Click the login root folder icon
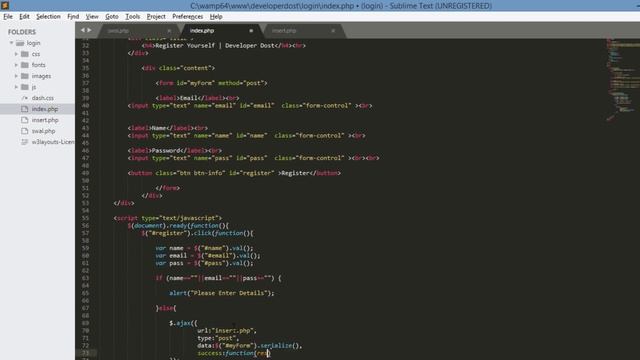 pos(20,43)
